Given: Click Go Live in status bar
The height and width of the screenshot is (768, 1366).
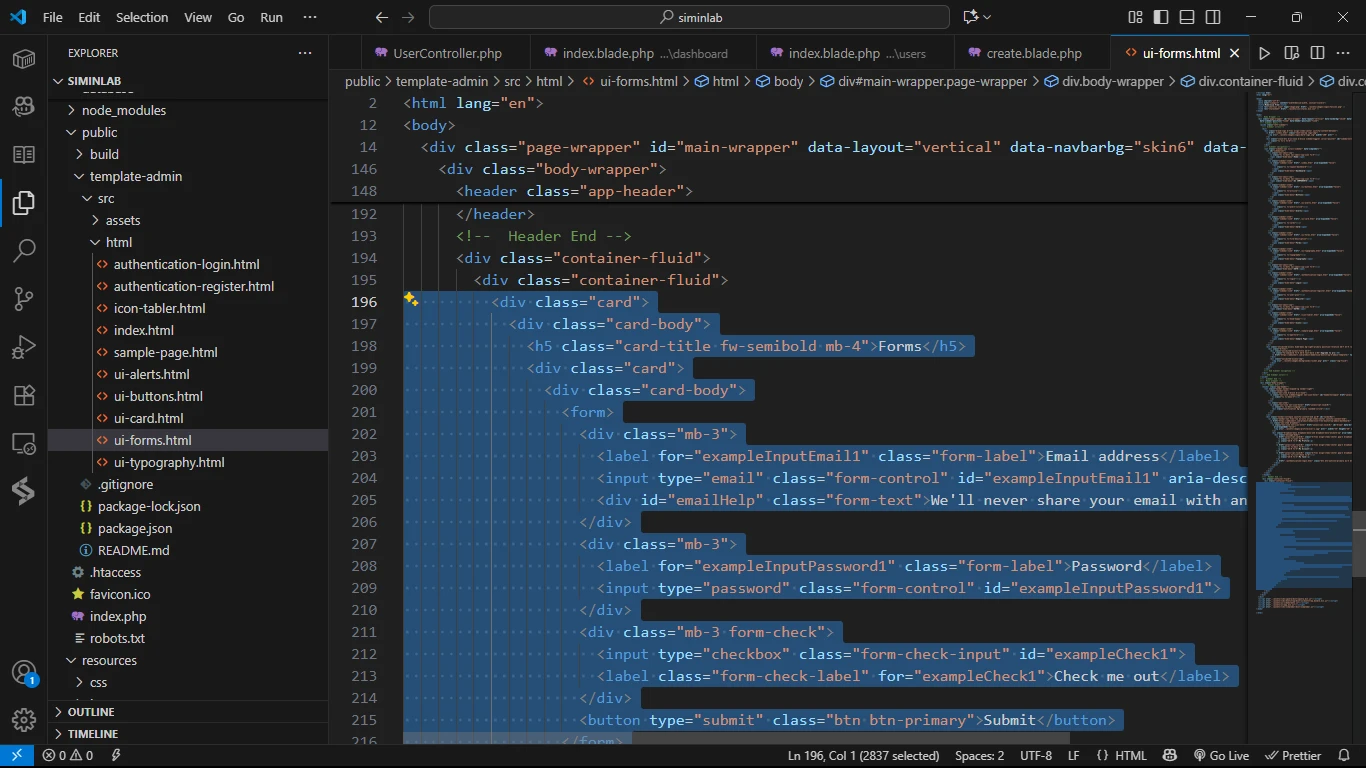Looking at the screenshot, I should 1220,756.
